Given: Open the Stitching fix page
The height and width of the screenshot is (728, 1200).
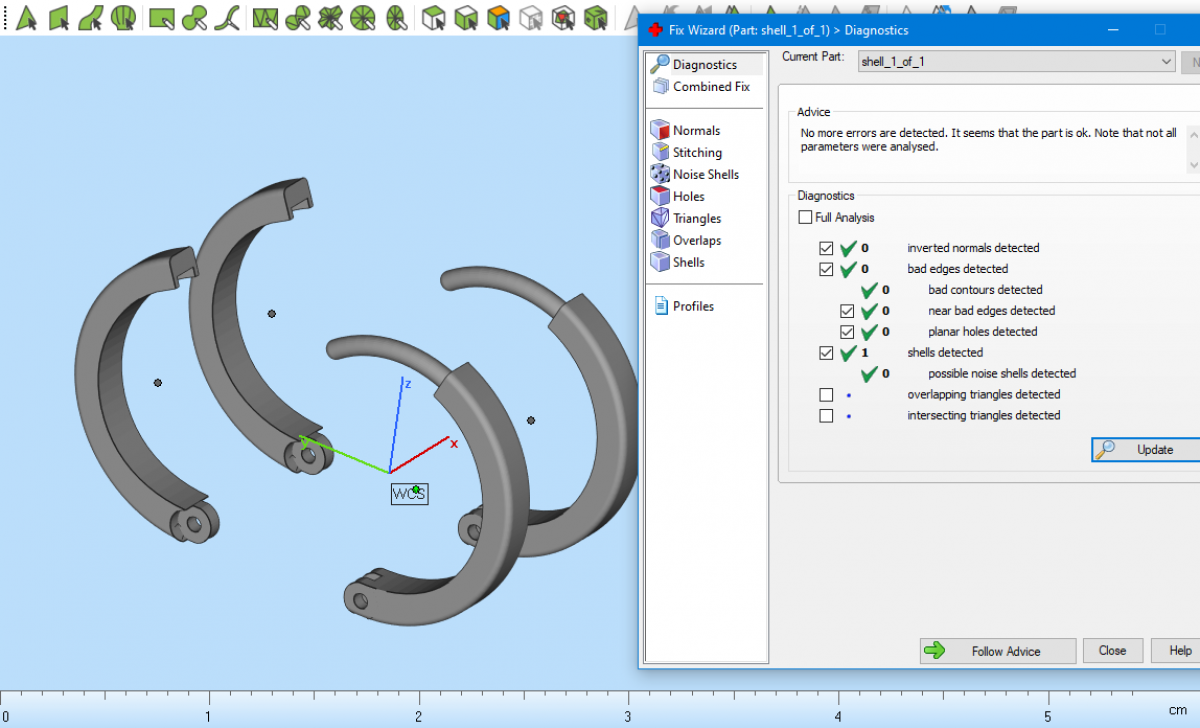Looking at the screenshot, I should click(696, 152).
